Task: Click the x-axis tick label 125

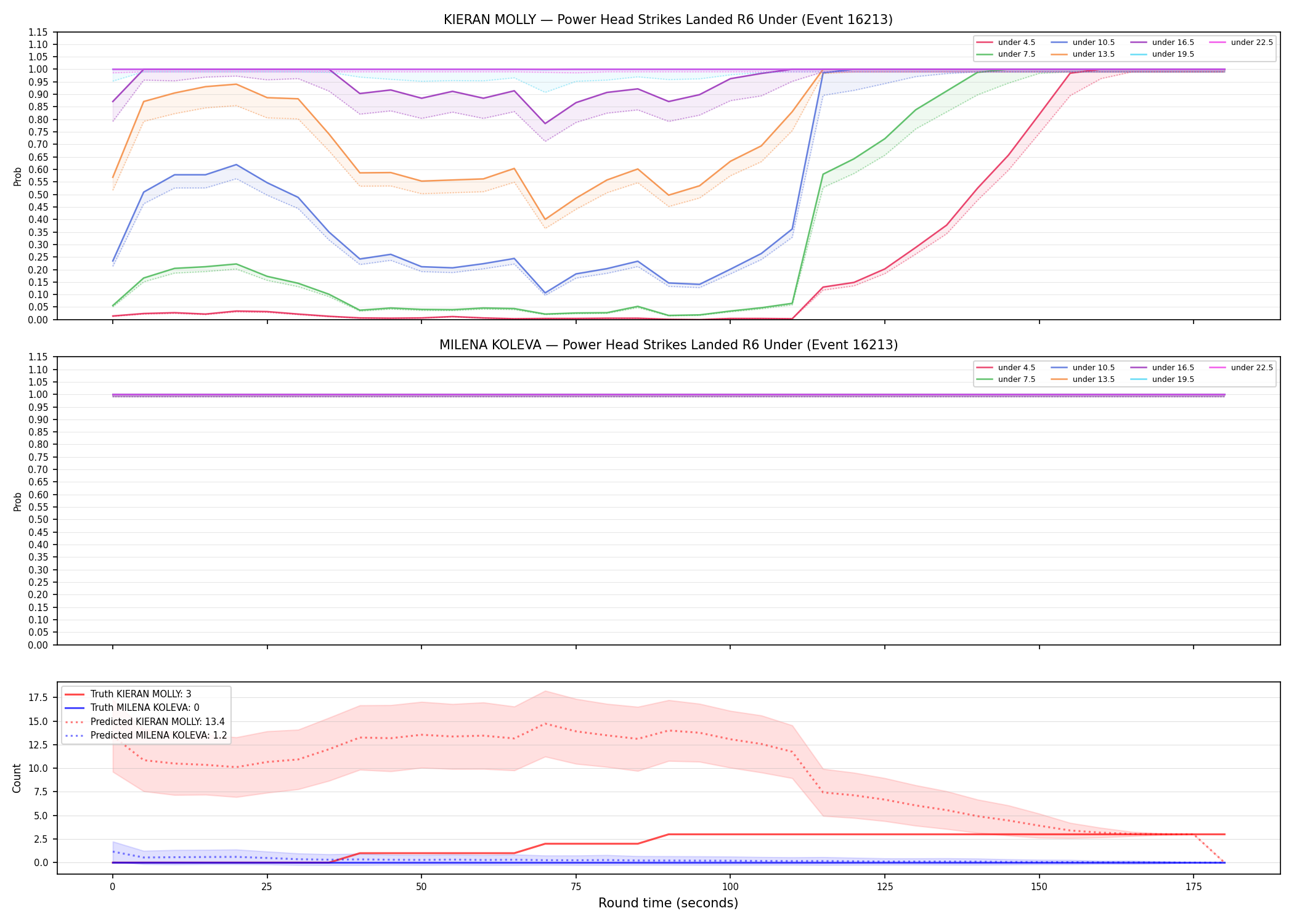Action: [x=884, y=887]
